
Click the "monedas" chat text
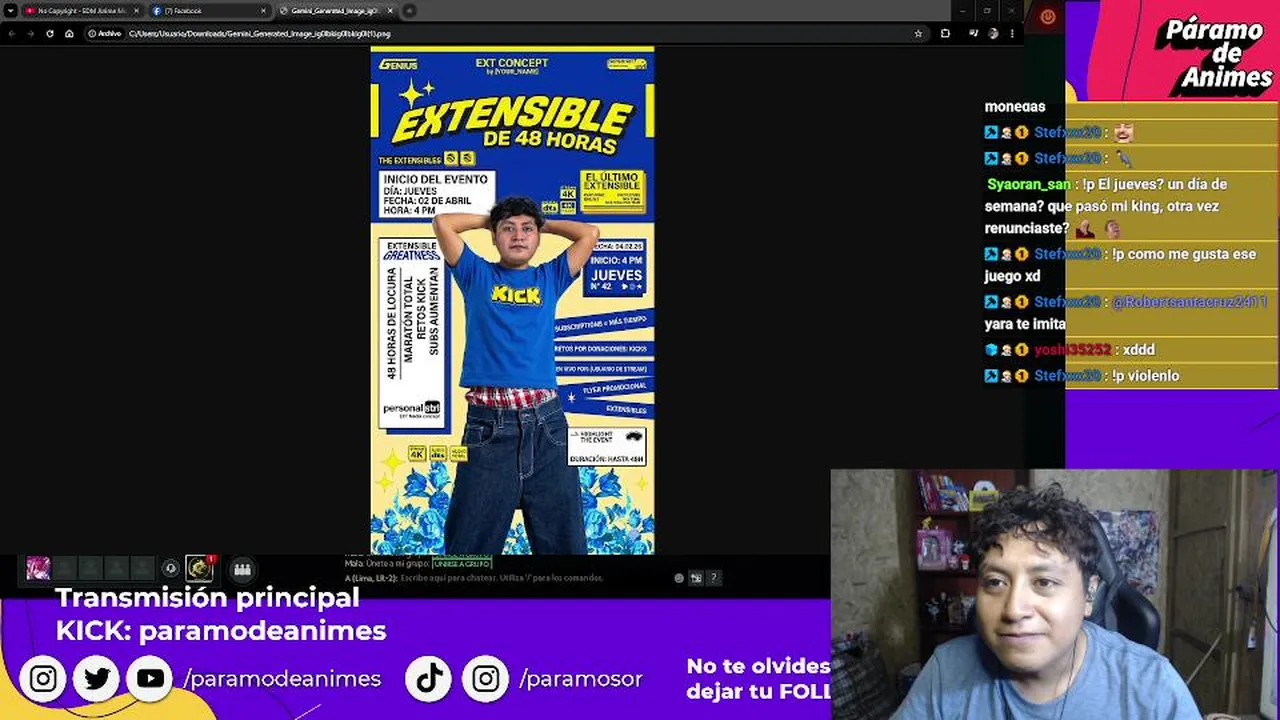click(x=1015, y=106)
